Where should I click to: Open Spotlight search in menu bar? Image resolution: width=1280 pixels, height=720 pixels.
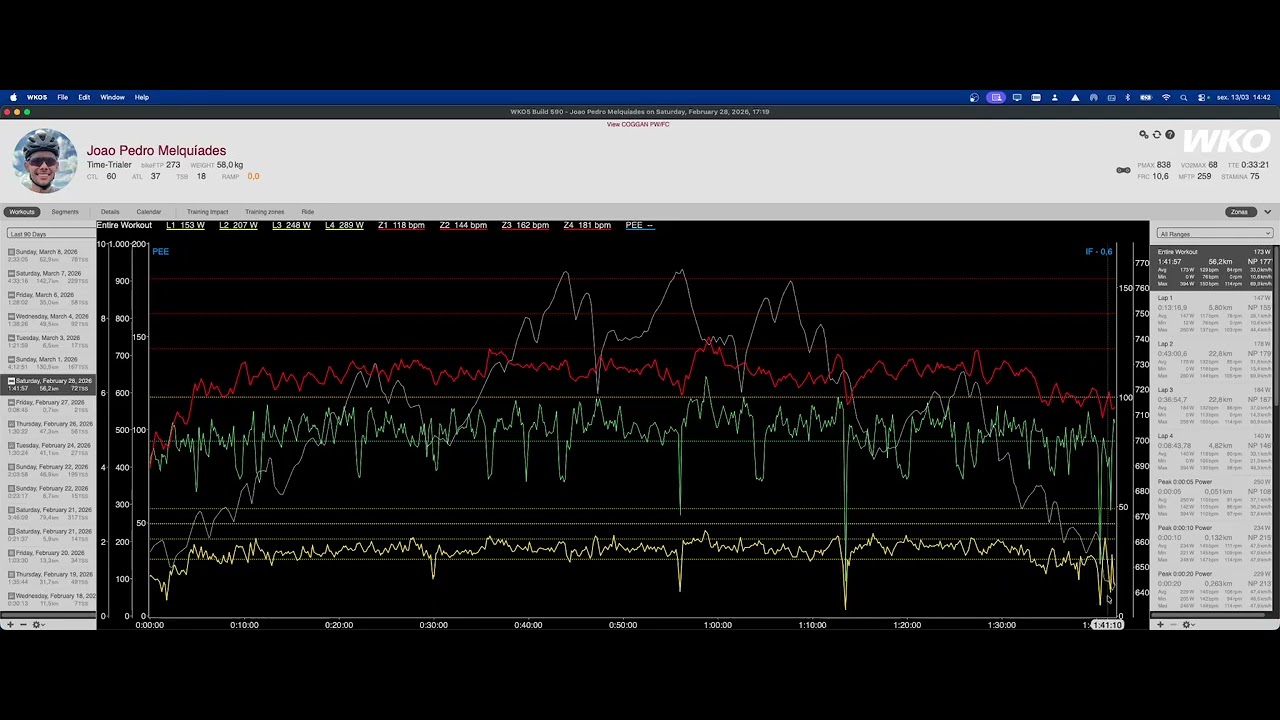pyautogui.click(x=1184, y=97)
